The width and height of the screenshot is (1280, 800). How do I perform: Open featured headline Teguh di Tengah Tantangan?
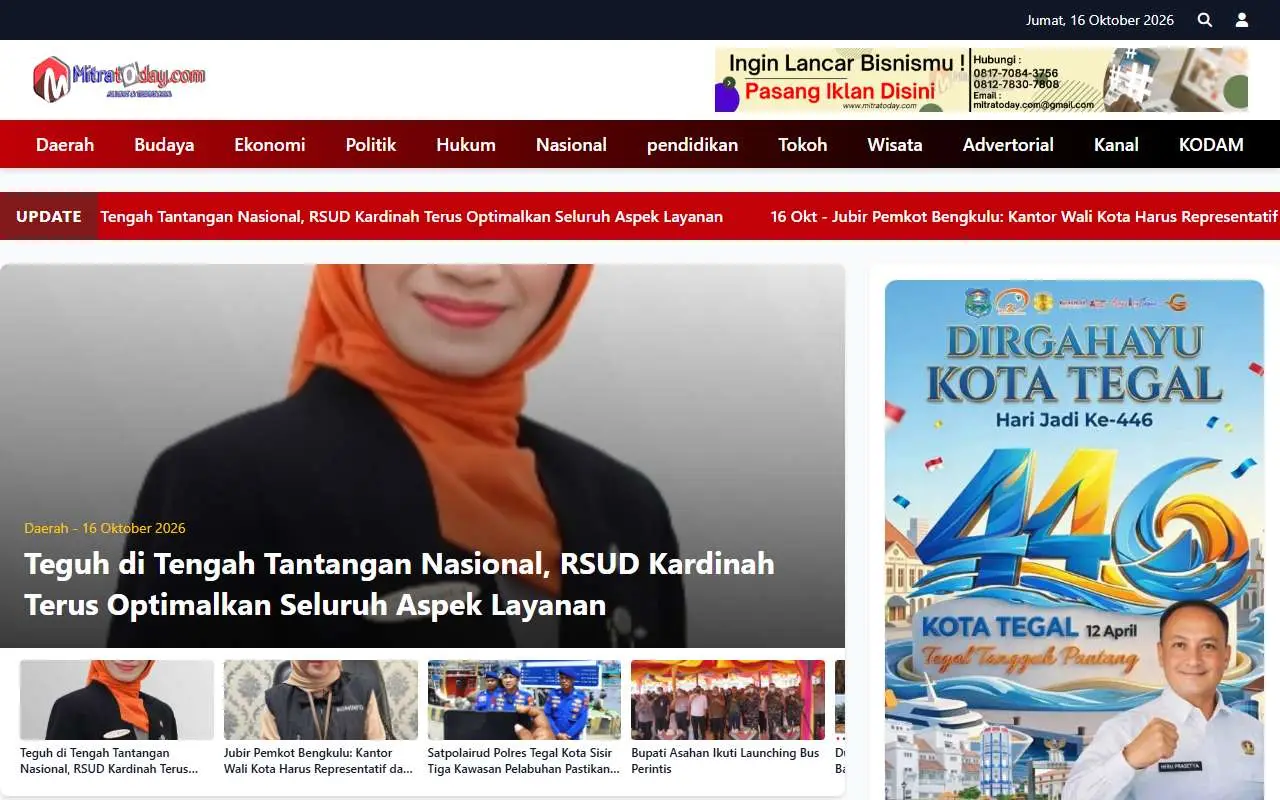point(399,584)
